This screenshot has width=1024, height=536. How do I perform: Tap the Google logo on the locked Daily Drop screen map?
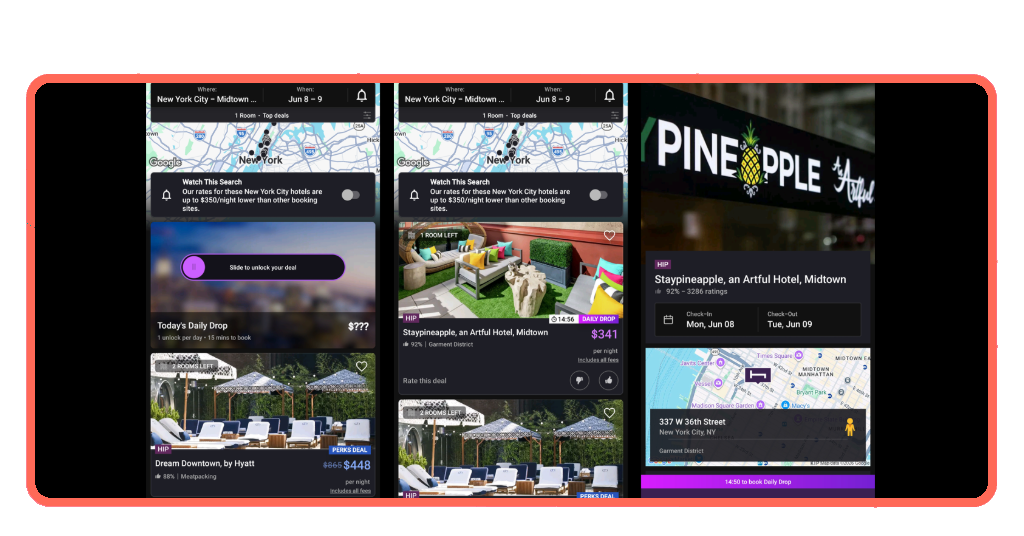click(165, 162)
